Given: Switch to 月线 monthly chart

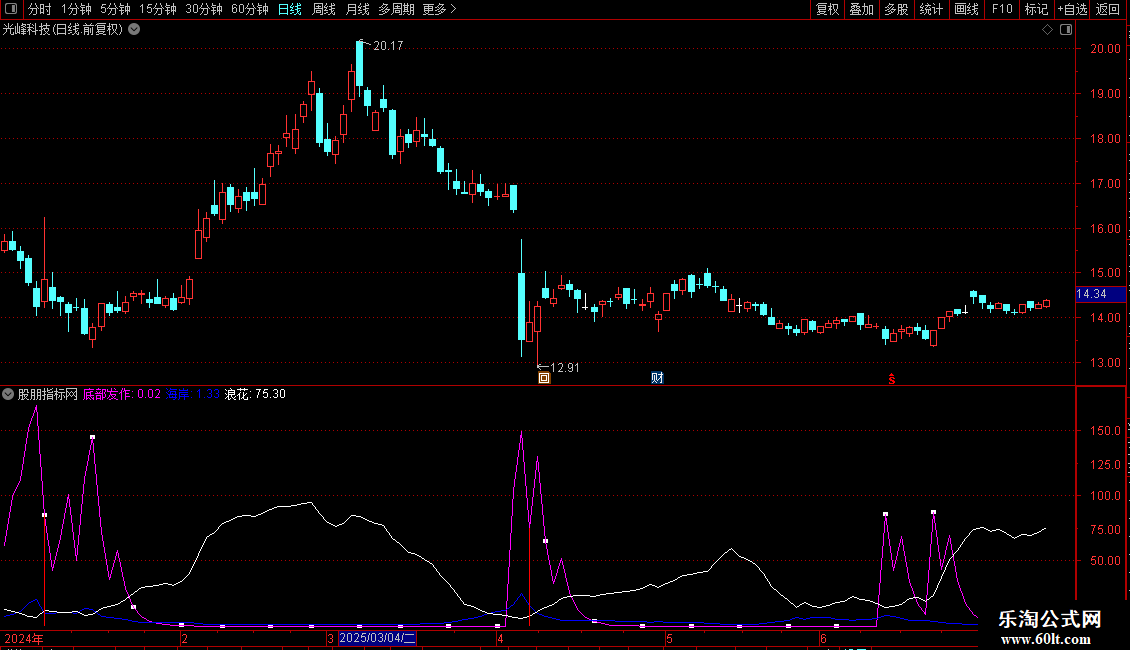Looking at the screenshot, I should pos(357,9).
